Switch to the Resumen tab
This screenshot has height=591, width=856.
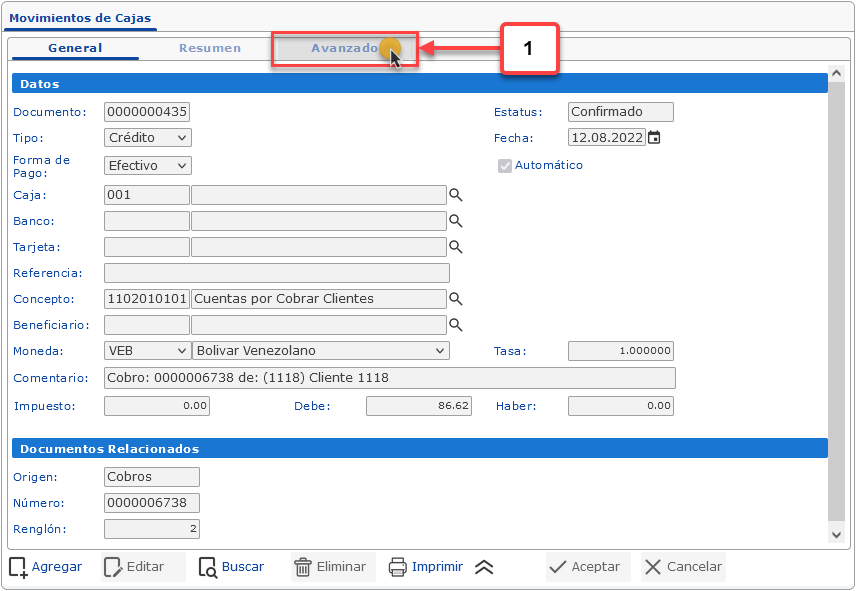pyautogui.click(x=209, y=48)
